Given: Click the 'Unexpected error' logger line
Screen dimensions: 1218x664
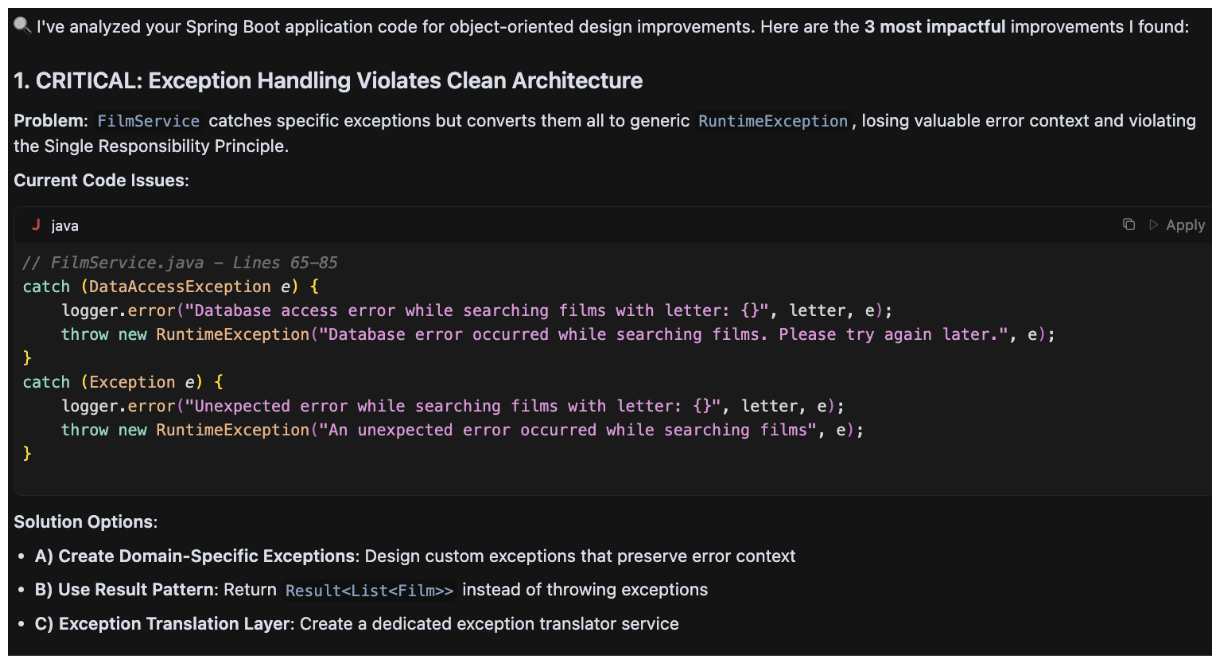Looking at the screenshot, I should coord(452,406).
